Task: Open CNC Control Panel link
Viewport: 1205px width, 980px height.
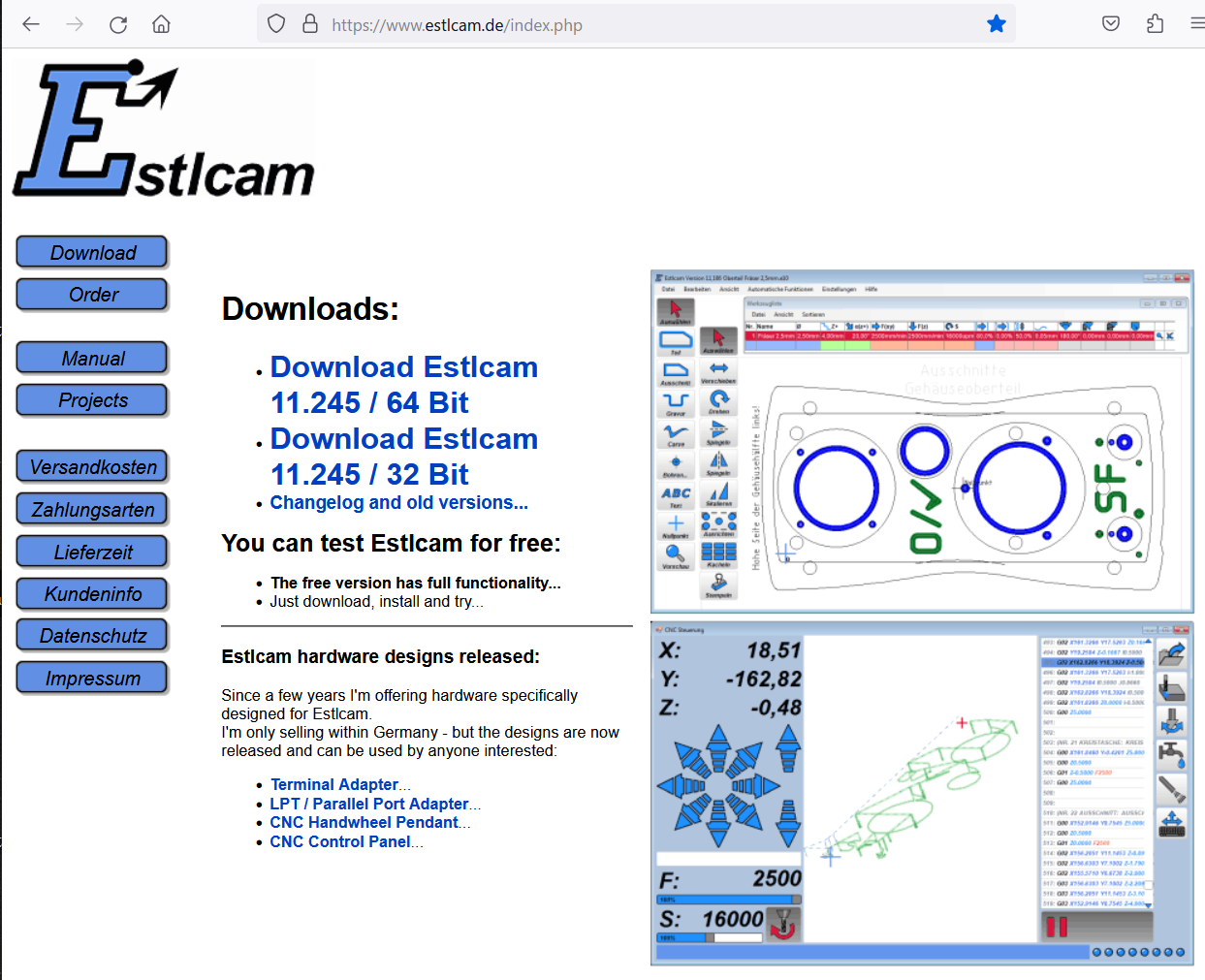Action: 340,841
